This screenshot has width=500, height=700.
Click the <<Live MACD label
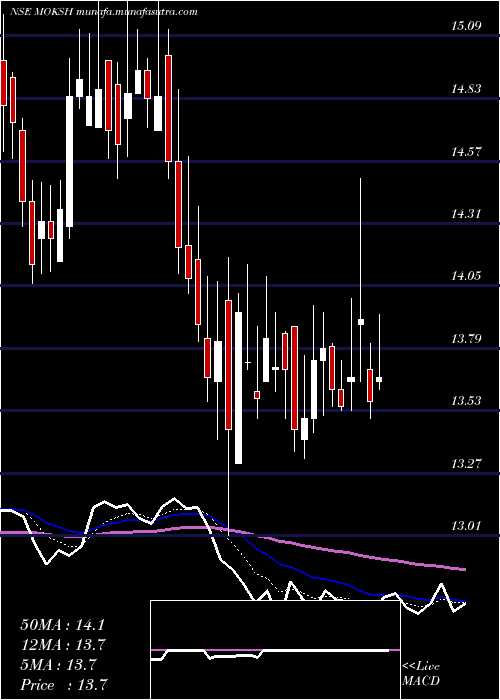tap(421, 674)
